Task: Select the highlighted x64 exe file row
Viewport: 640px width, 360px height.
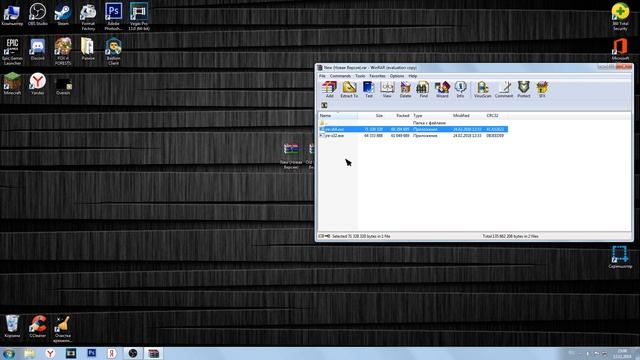Action: (x=413, y=129)
